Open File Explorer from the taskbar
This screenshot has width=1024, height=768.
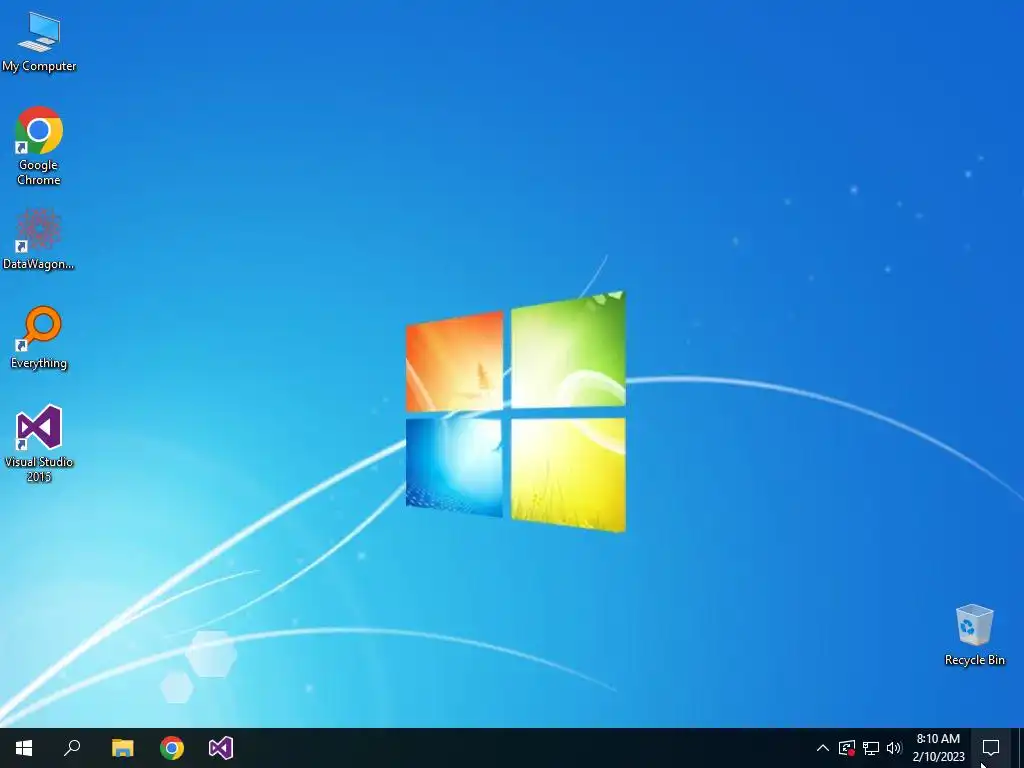pos(122,748)
